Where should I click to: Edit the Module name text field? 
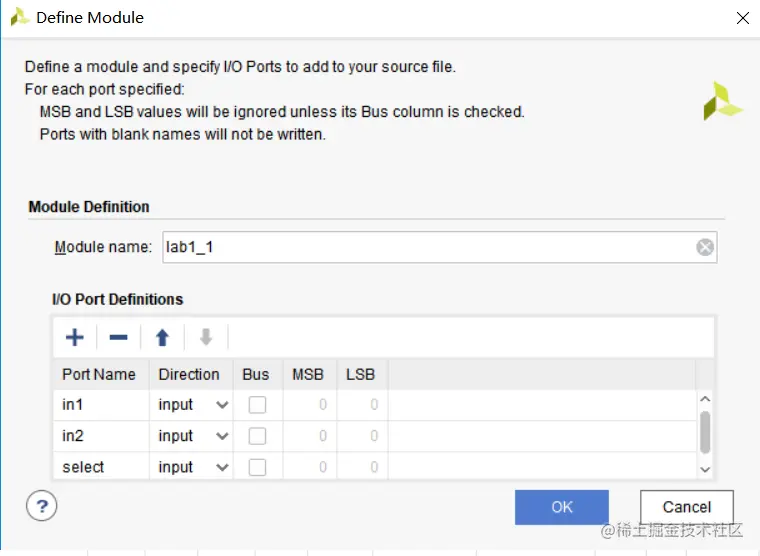tap(425, 247)
